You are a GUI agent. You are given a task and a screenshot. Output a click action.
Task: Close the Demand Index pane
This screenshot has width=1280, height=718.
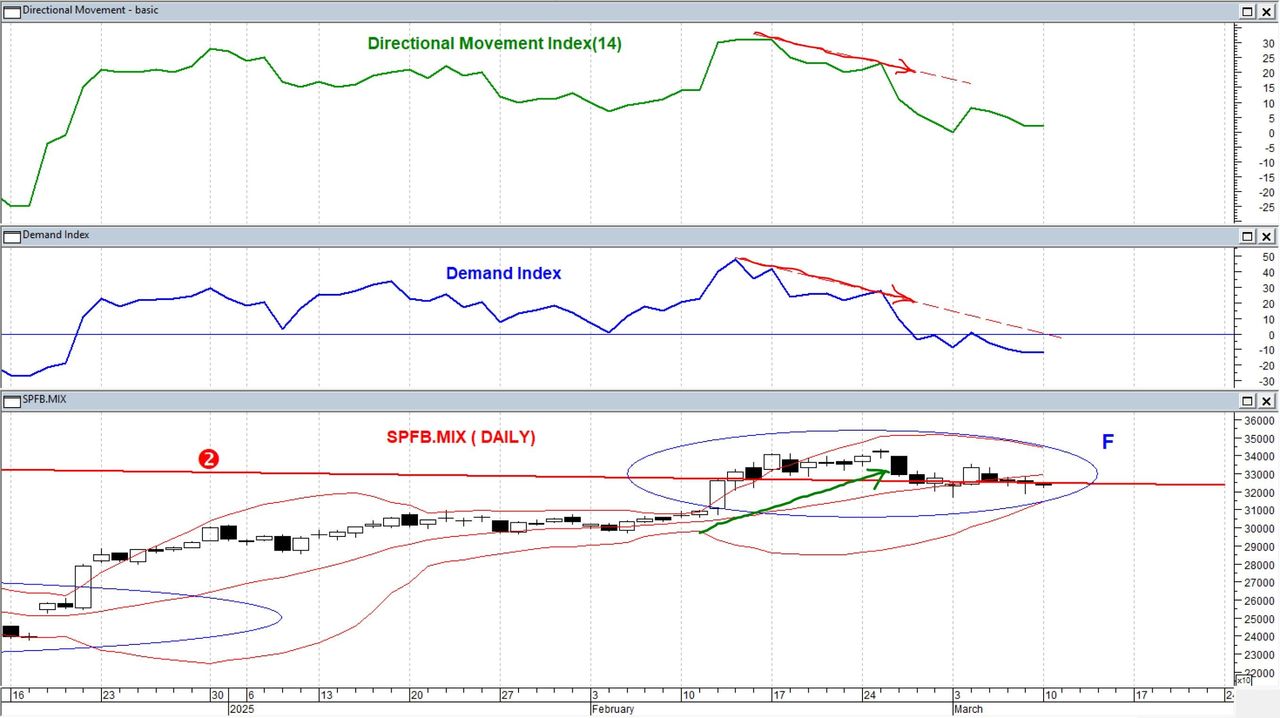(x=1268, y=236)
